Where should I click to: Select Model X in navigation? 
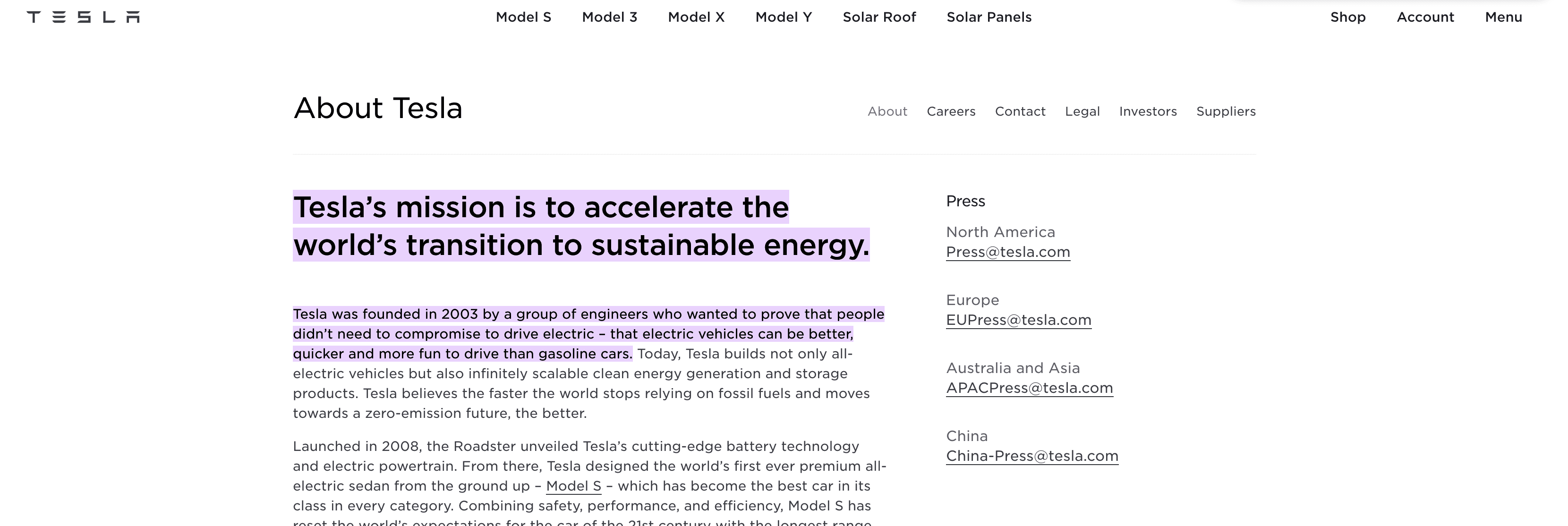click(x=696, y=17)
